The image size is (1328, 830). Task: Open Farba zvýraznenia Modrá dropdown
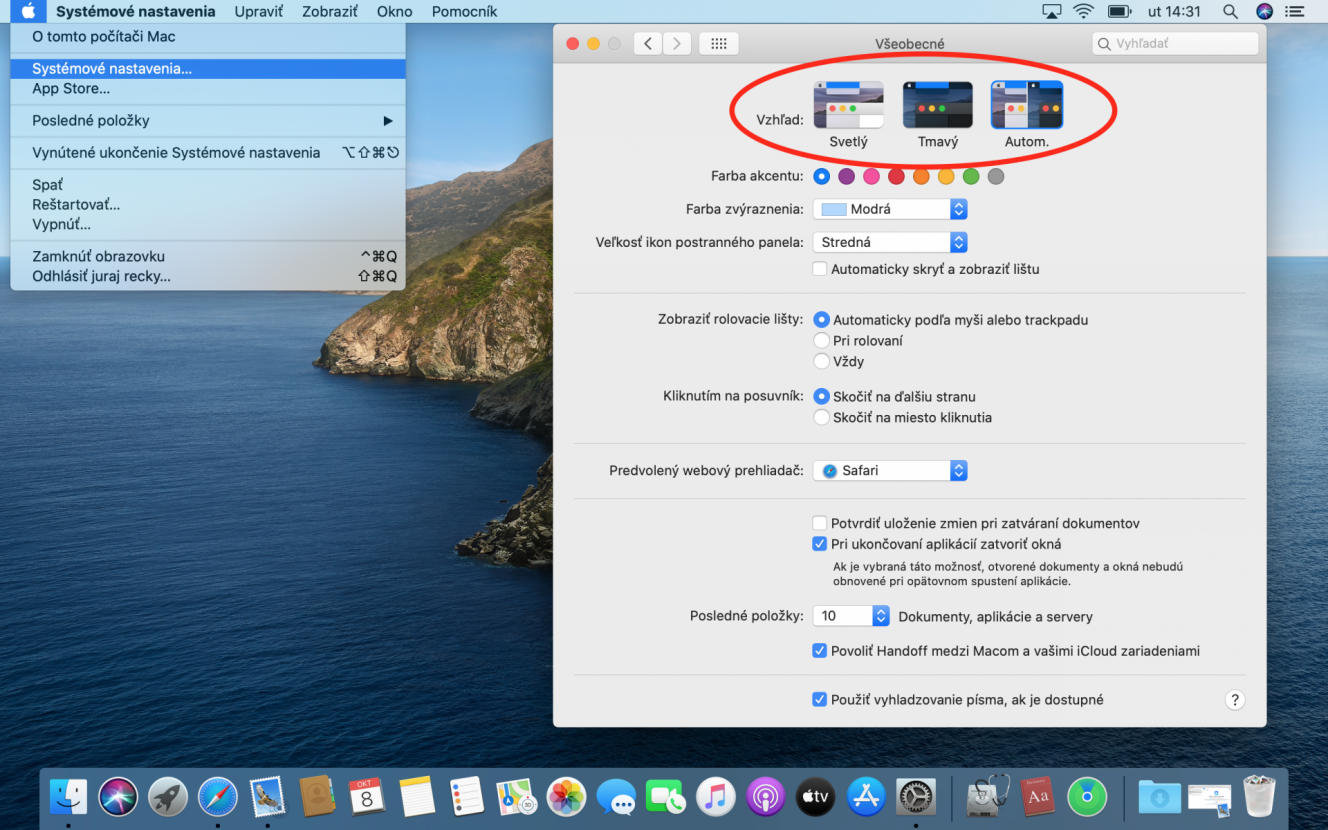click(x=890, y=209)
